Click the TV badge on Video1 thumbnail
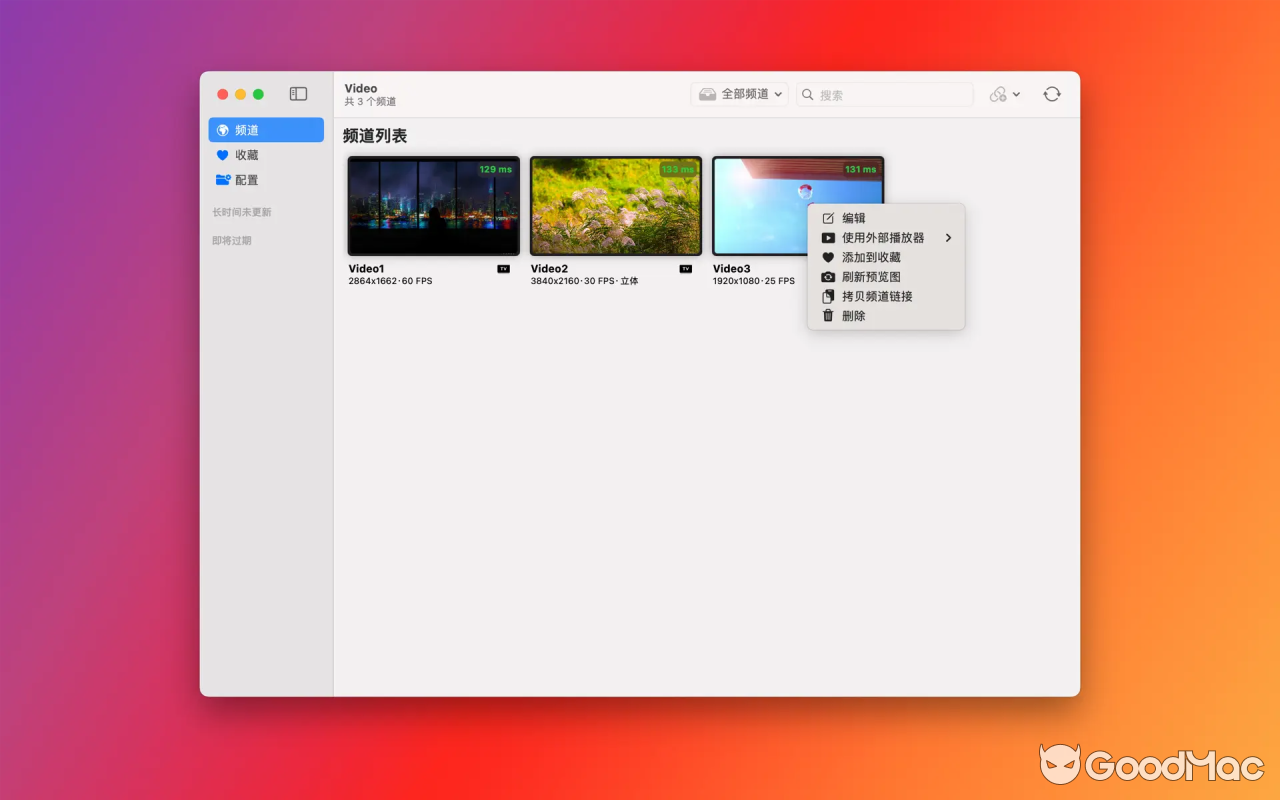1280x800 pixels. coord(503,268)
